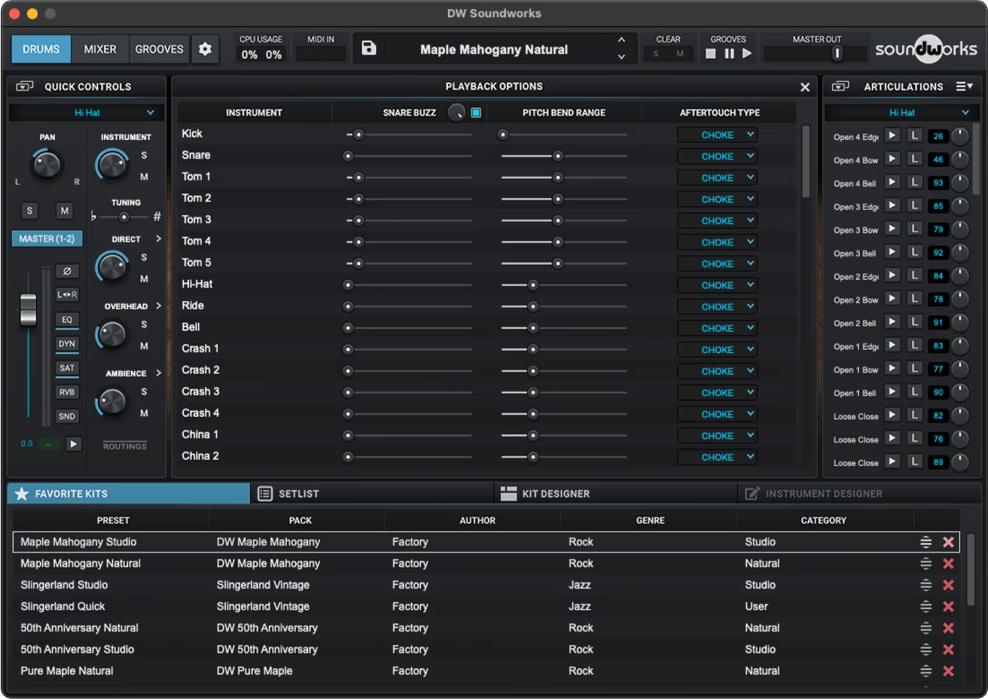This screenshot has width=988, height=699.
Task: Click the save preset floppy disk icon
Action: pyautogui.click(x=369, y=49)
